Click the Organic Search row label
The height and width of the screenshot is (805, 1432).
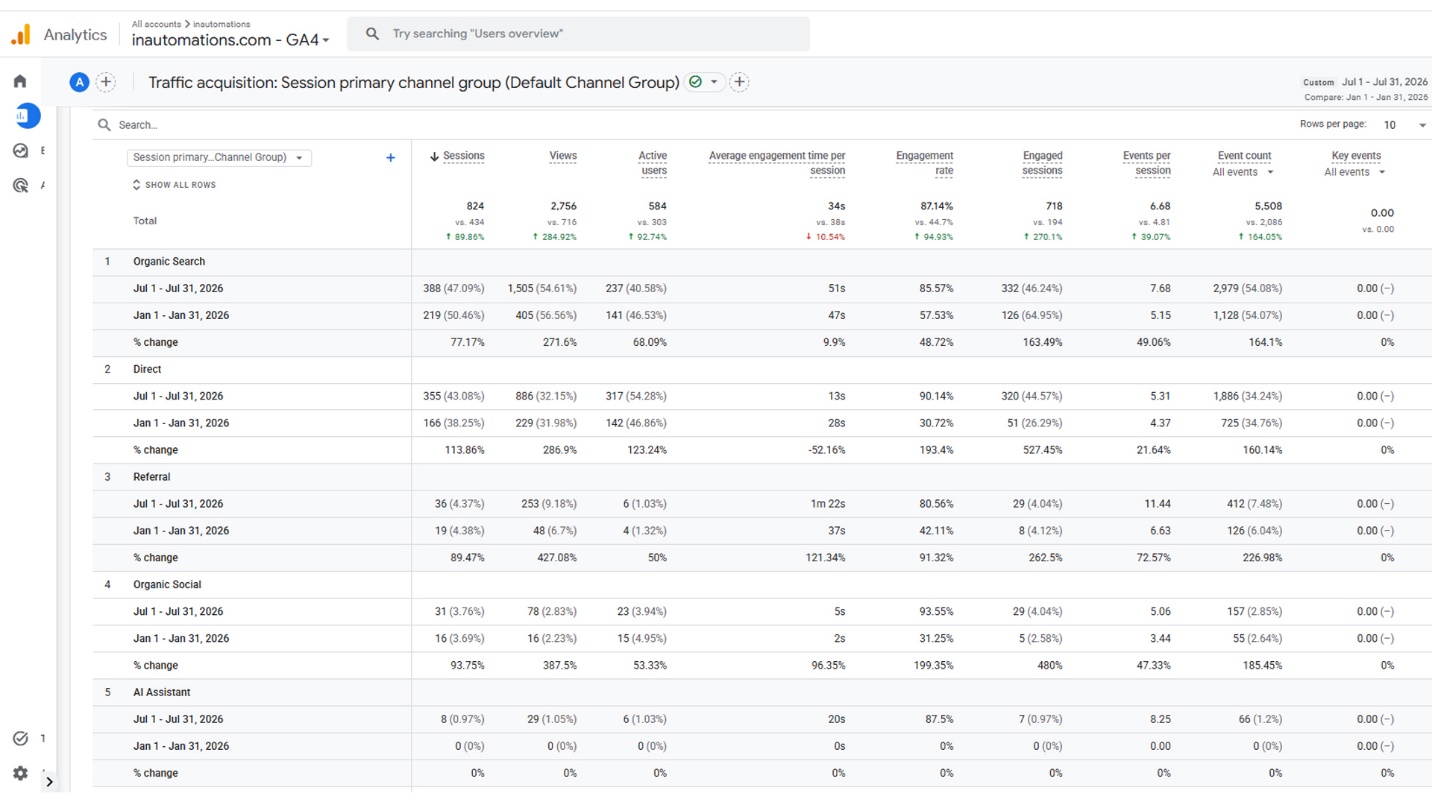[x=169, y=262]
